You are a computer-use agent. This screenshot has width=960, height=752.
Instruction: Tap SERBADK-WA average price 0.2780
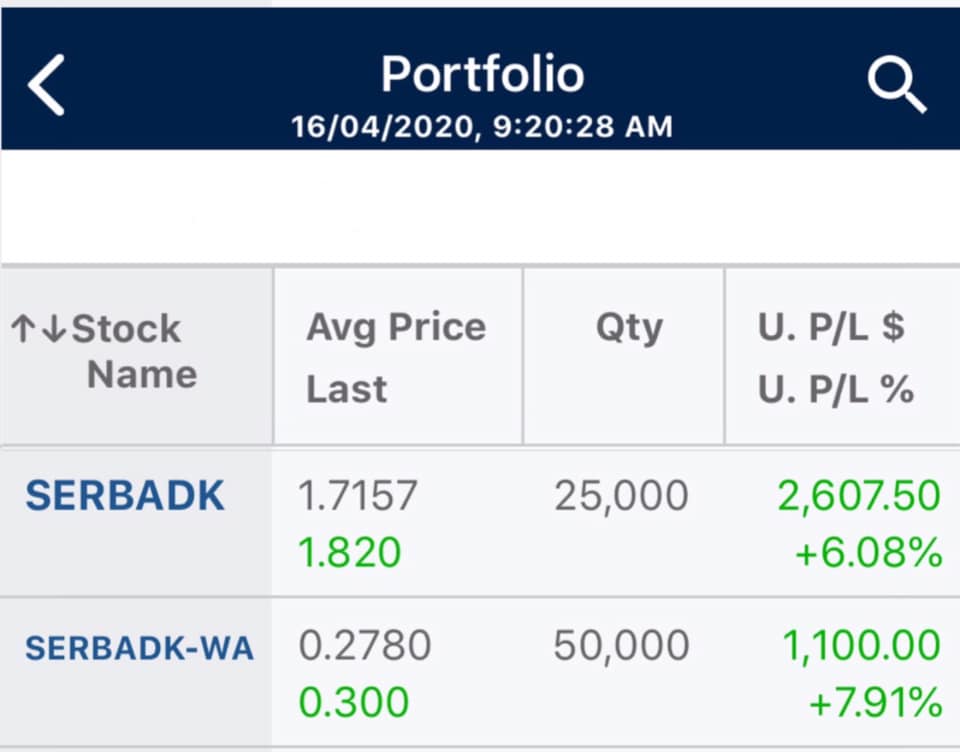[x=365, y=645]
